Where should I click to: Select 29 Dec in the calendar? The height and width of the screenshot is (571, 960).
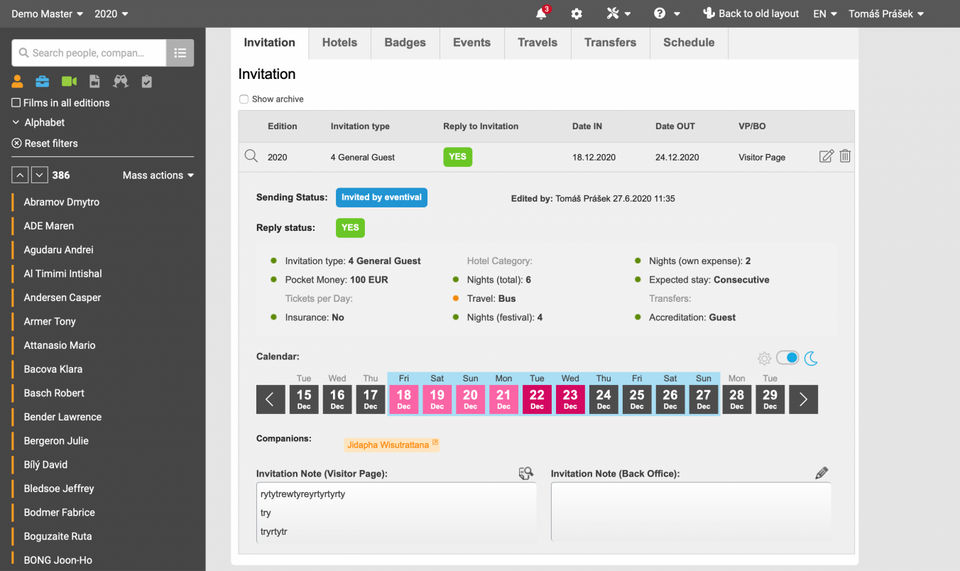tap(770, 399)
